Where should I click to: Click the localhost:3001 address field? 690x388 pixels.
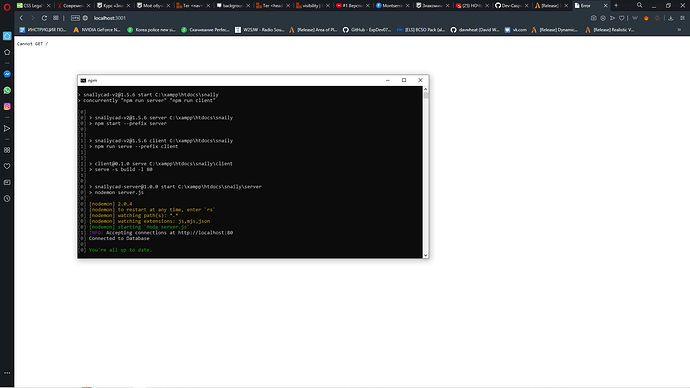(110, 18)
